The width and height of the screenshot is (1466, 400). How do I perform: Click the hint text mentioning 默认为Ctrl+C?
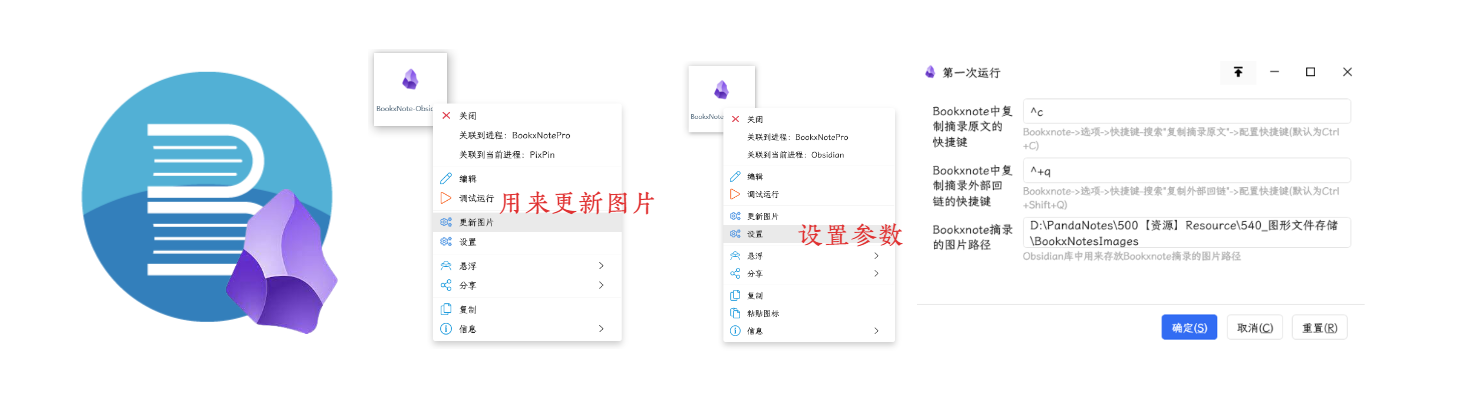tap(1181, 138)
